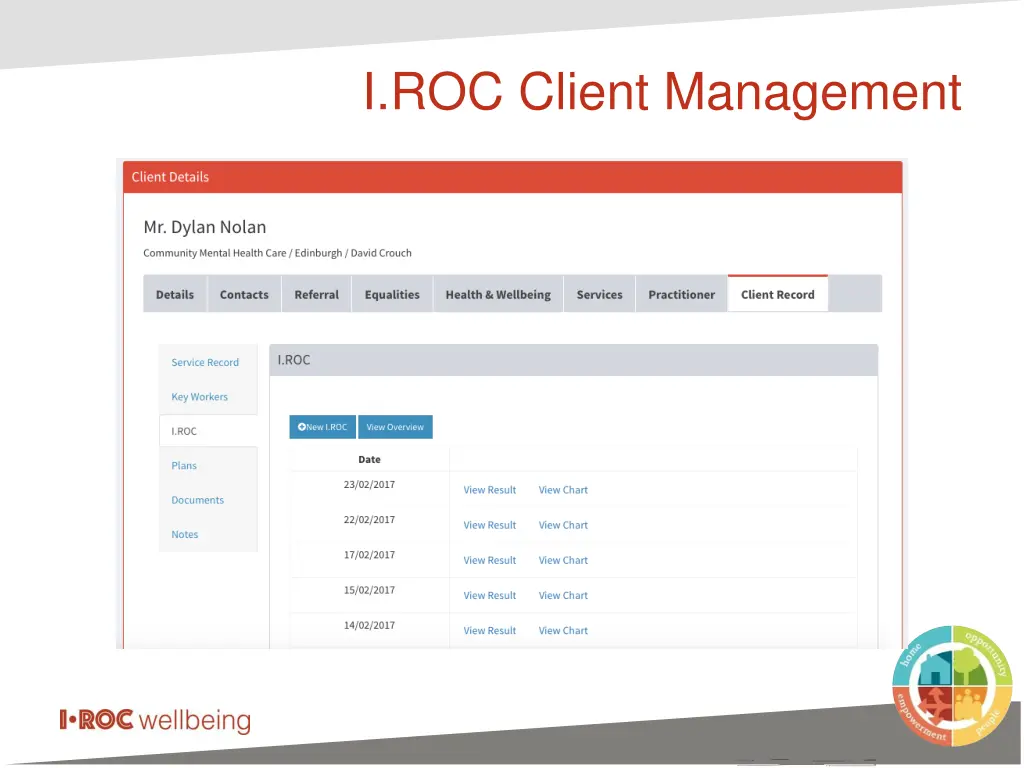This screenshot has width=1024, height=768.
Task: View Chart for 14/02/2017
Action: pyautogui.click(x=563, y=631)
